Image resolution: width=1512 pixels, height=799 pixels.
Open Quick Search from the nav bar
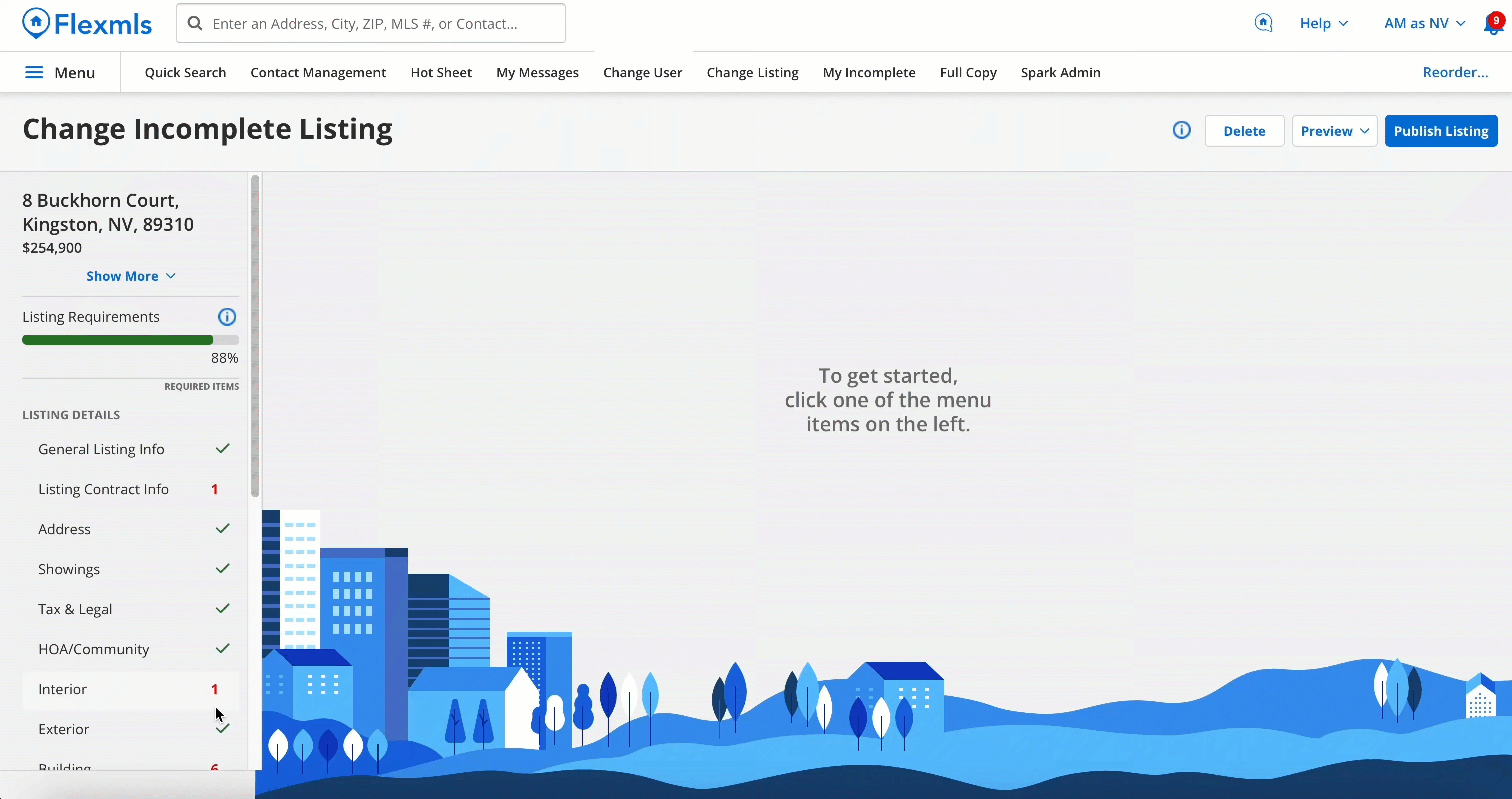point(185,72)
